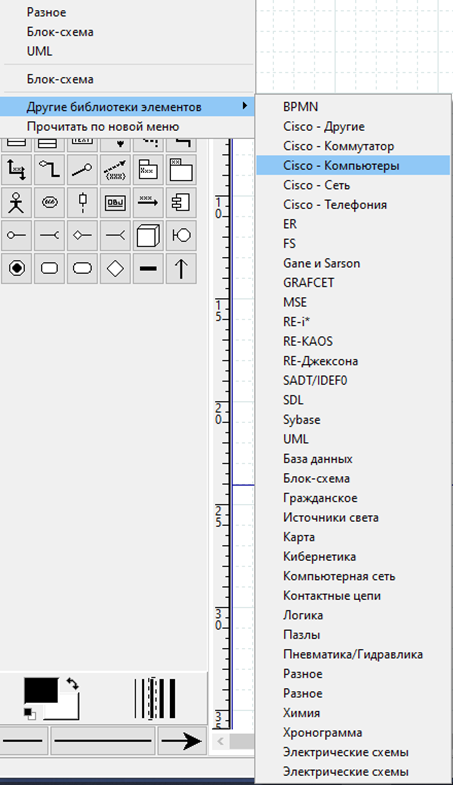453x785 pixels.
Task: Select the RE-KAOS library
Action: point(353,341)
